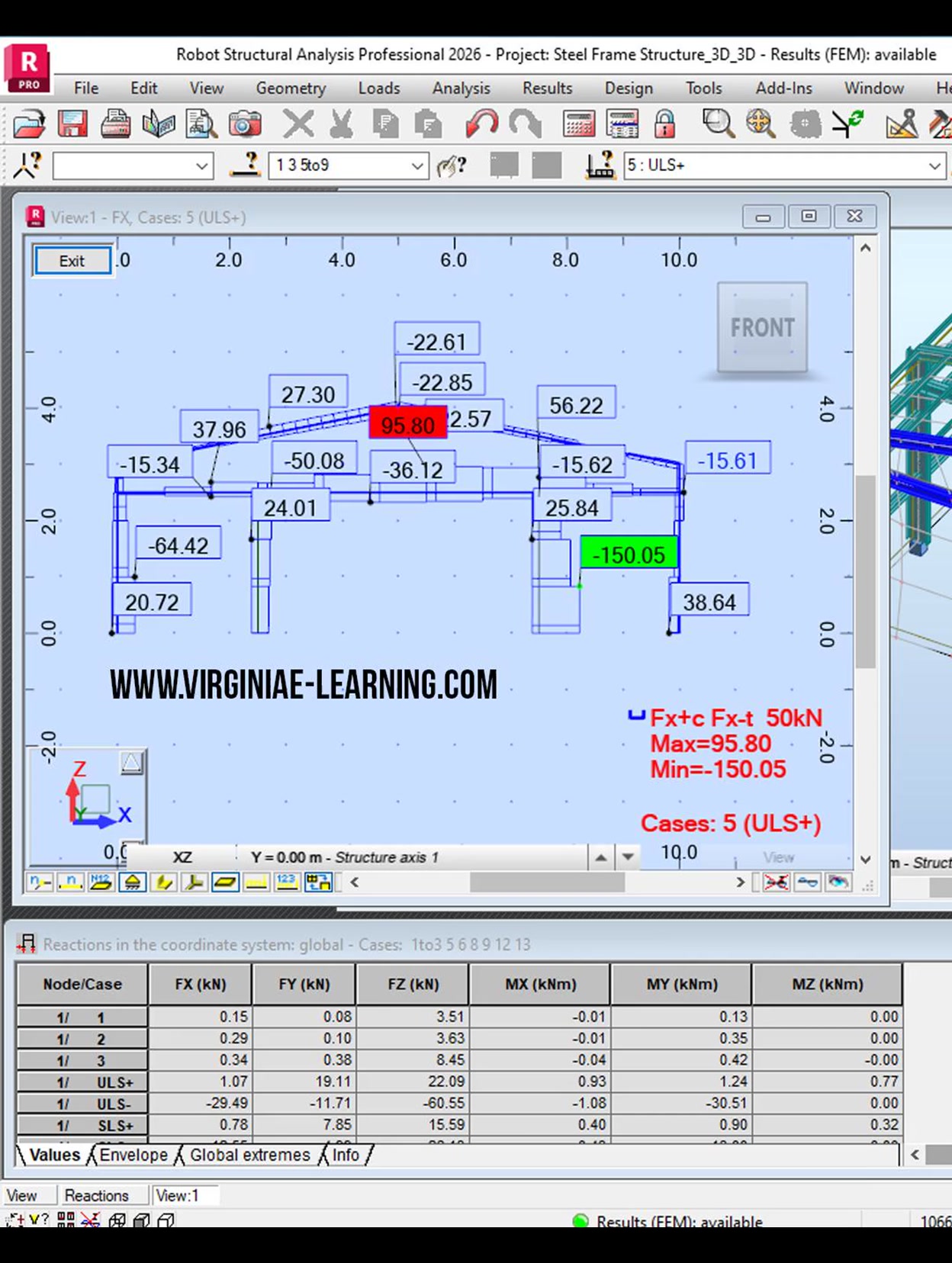Screen dimensions: 952x1263
Task: Save the project with floppy disk icon
Action: click(72, 124)
